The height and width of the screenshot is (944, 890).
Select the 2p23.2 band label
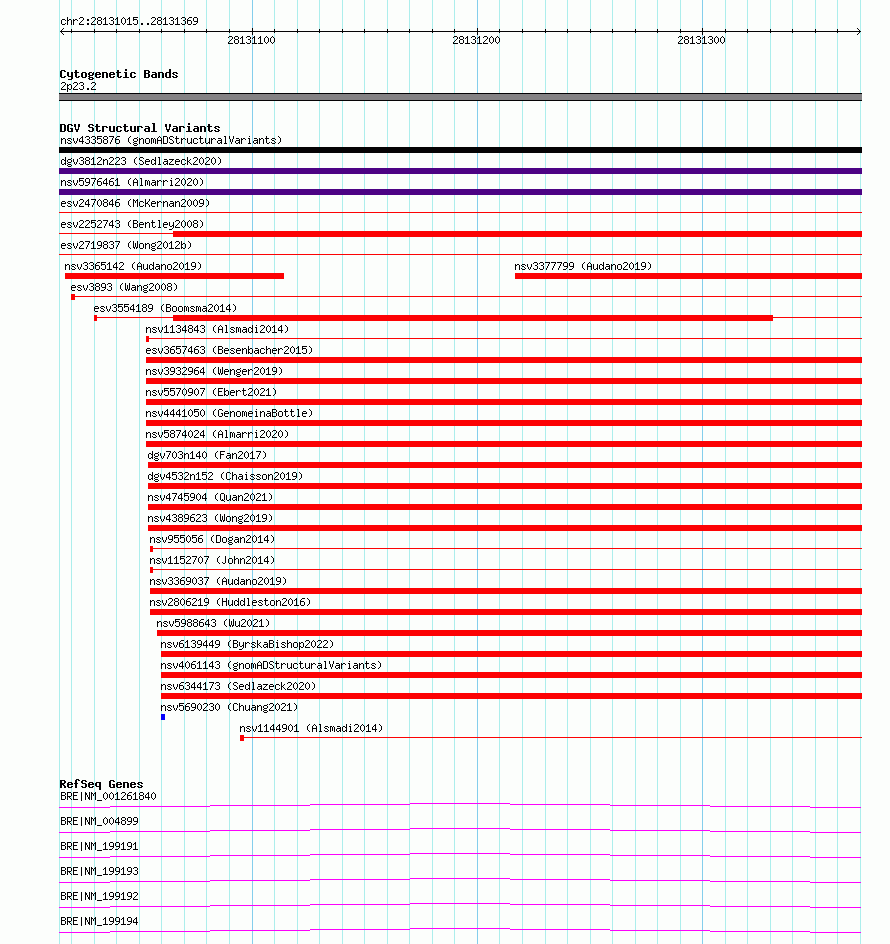(x=78, y=87)
